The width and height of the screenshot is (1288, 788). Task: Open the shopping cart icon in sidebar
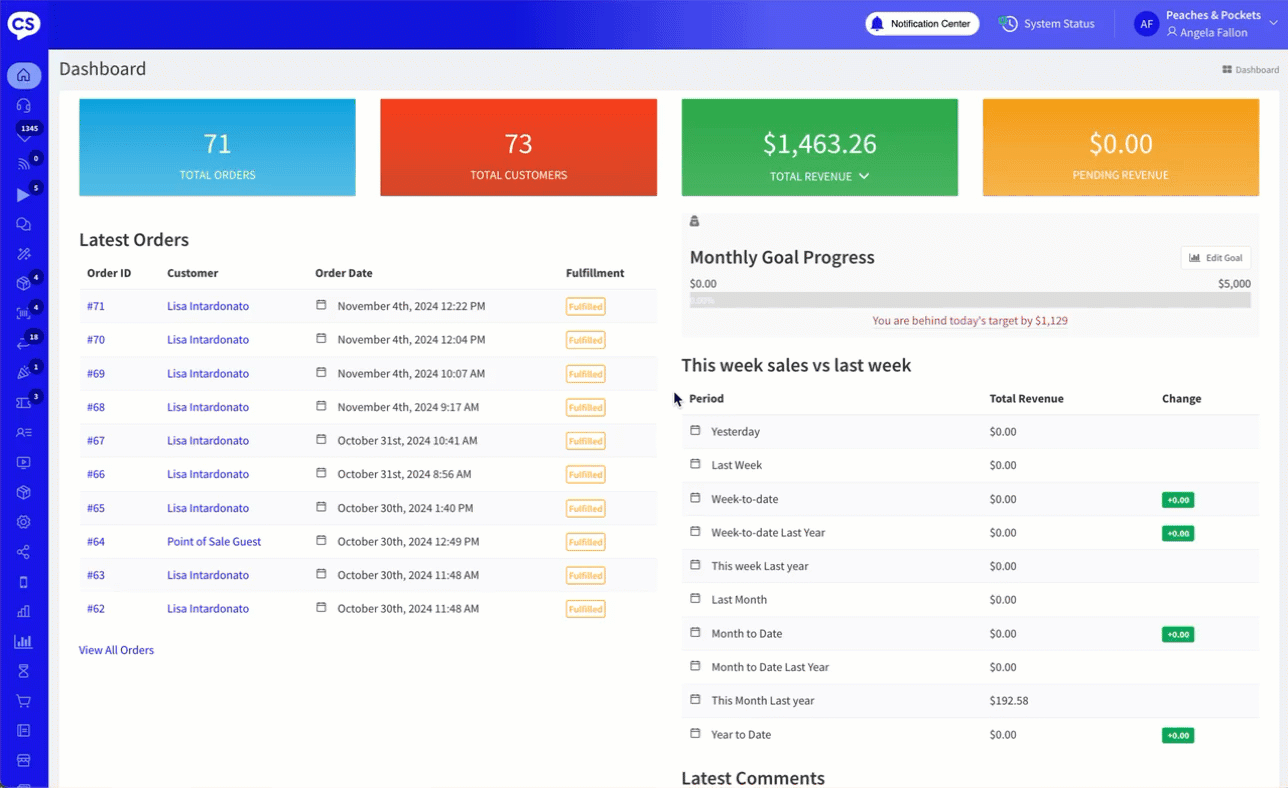click(24, 701)
